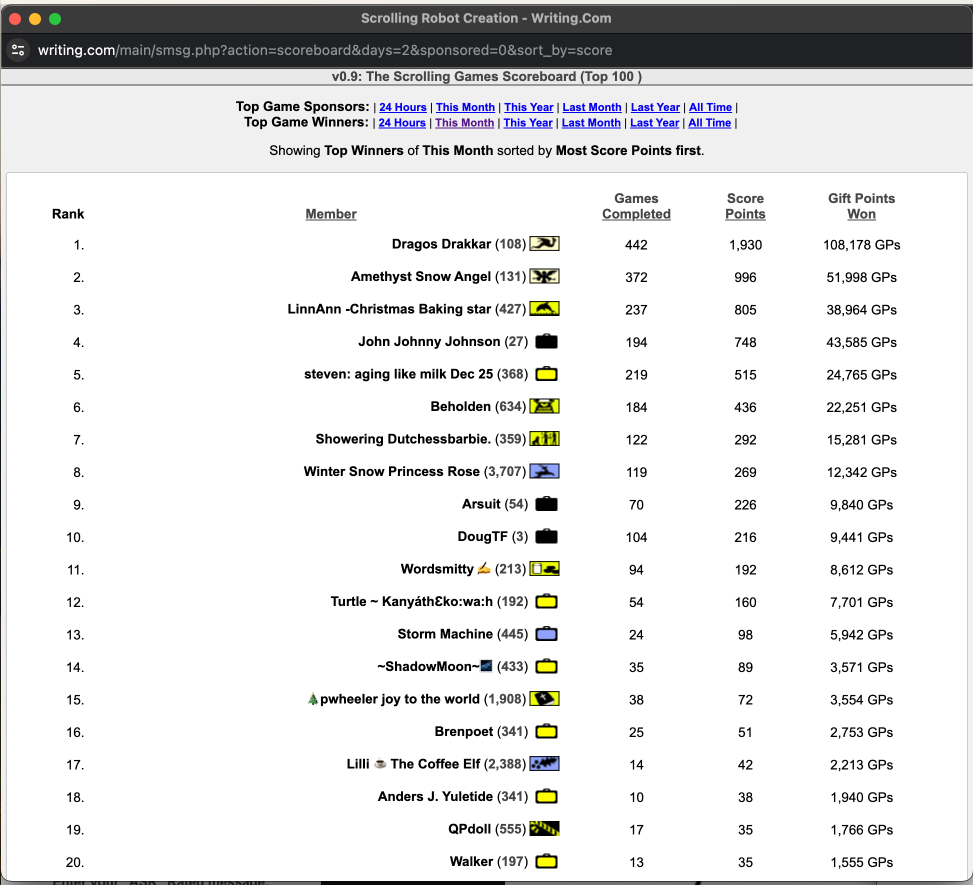Open Beholden's portfolio suitcase icon
973x885 pixels.
point(544,407)
